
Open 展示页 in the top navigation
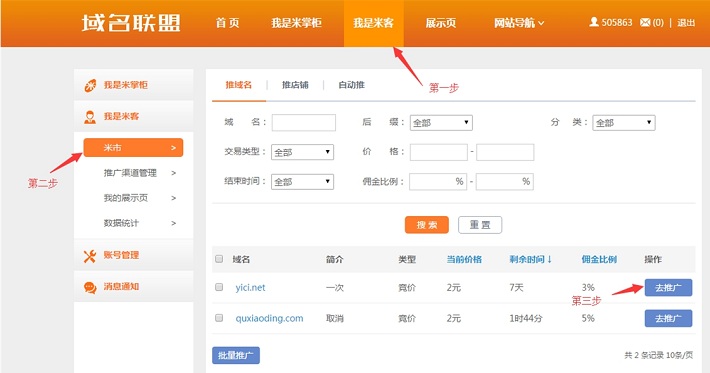441,23
